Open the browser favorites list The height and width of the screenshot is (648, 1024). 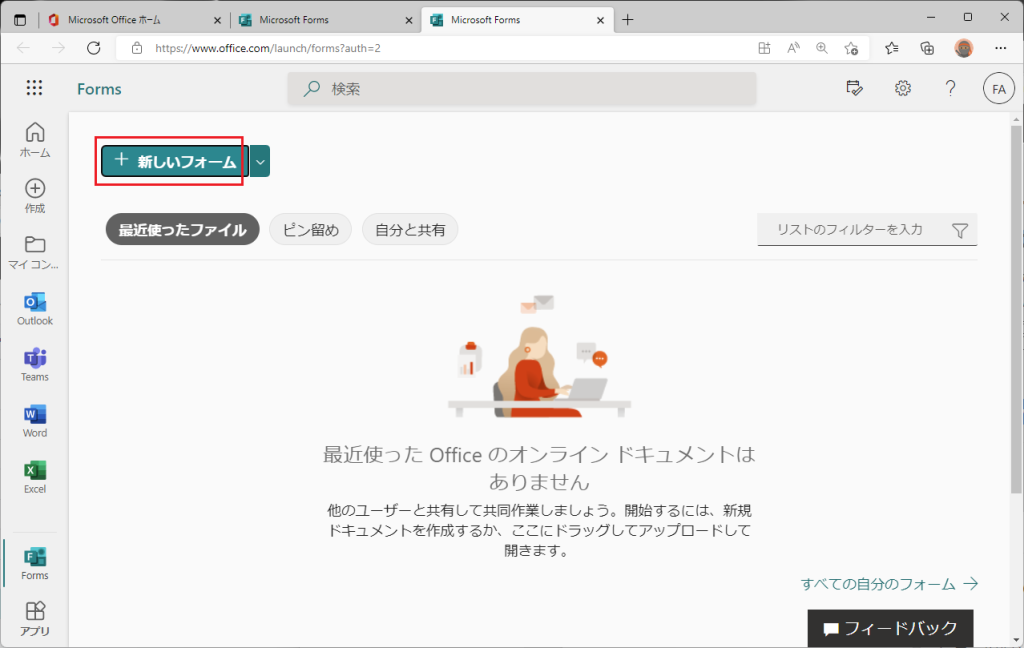[x=891, y=48]
